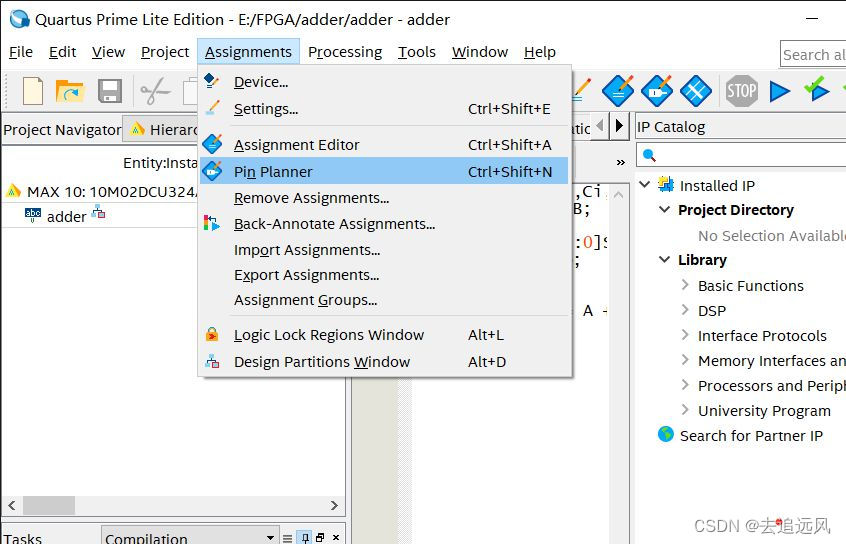Open the View menu

pyautogui.click(x=108, y=52)
